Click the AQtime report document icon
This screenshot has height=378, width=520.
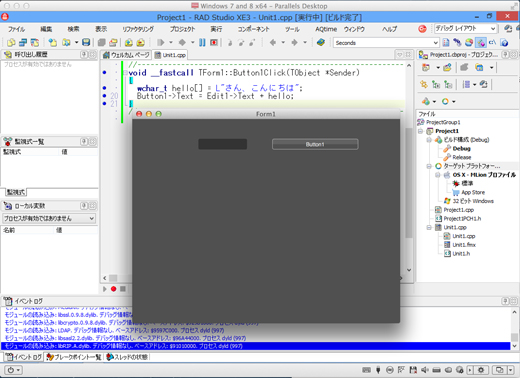(x=446, y=42)
